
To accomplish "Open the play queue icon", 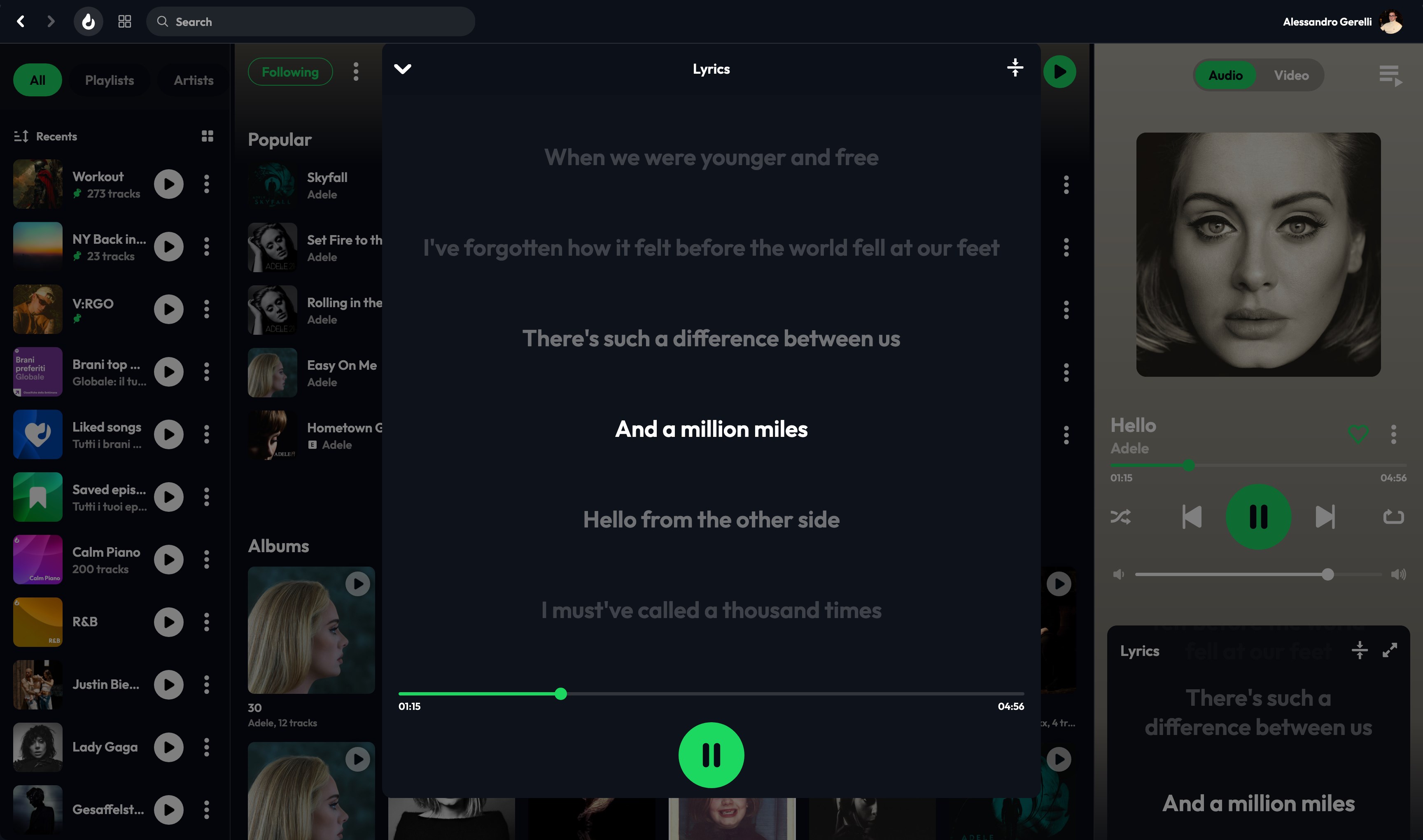I will tap(1391, 75).
